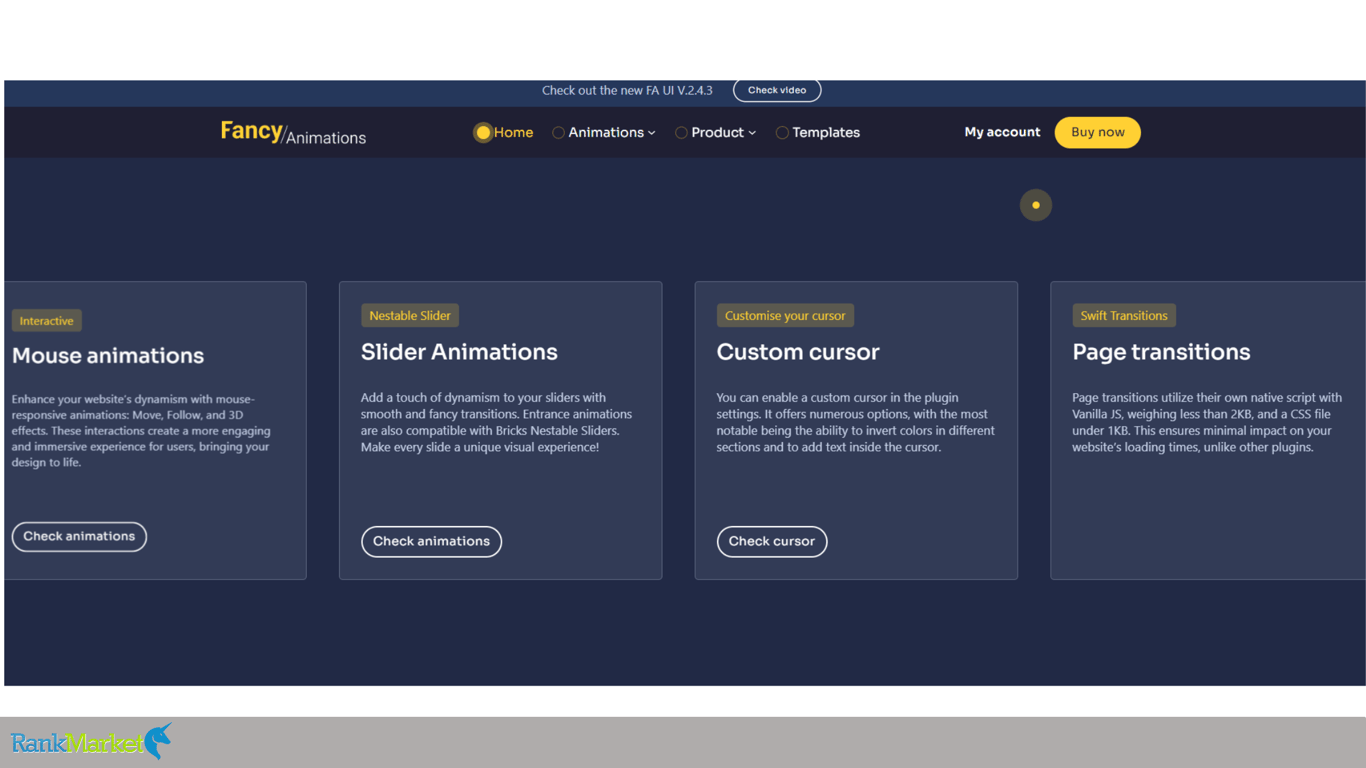This screenshot has height=768, width=1366.
Task: Click the Check cursor button
Action: click(x=772, y=542)
